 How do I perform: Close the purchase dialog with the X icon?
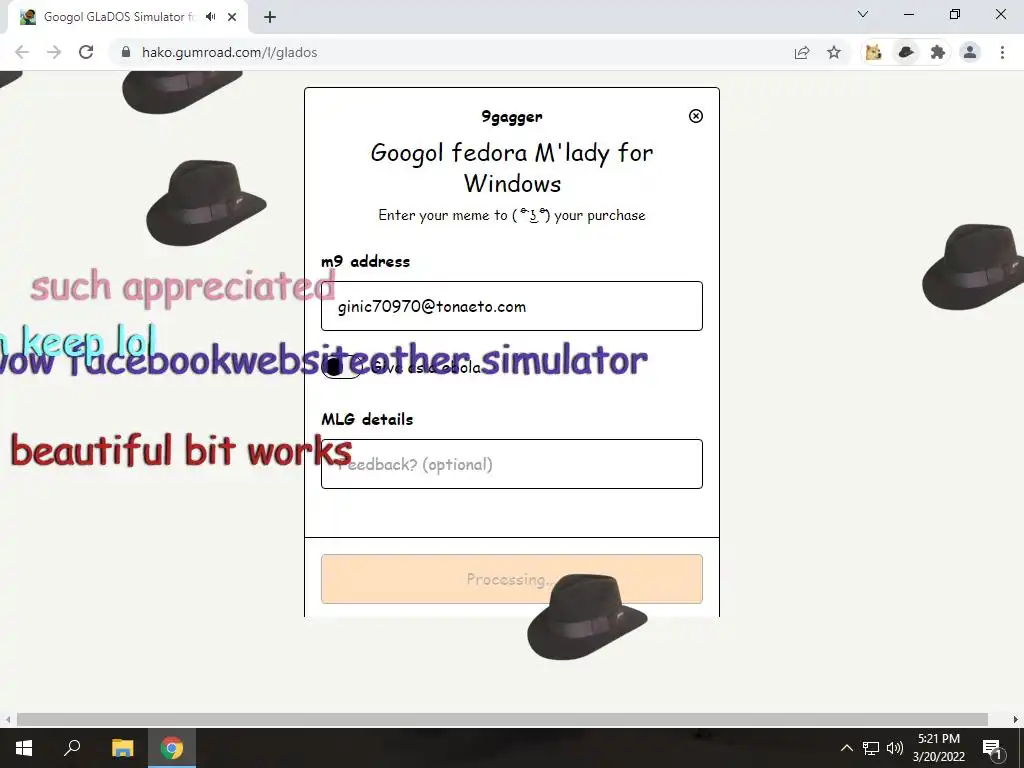click(x=696, y=116)
